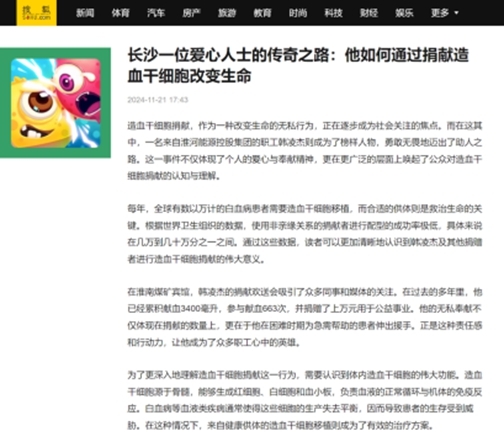The width and height of the screenshot is (504, 442).
Task: Open the 时尚 fashion channel
Action: (x=298, y=13)
